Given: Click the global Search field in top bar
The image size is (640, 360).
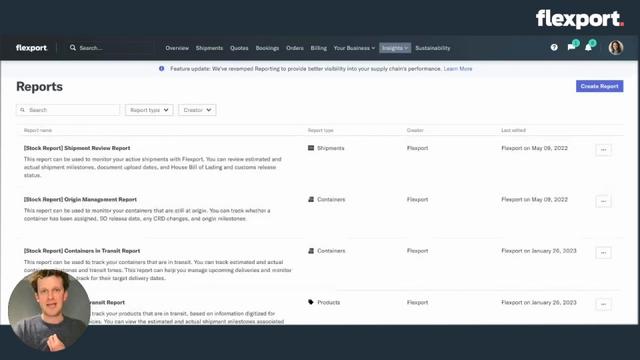Looking at the screenshot, I should click(111, 48).
